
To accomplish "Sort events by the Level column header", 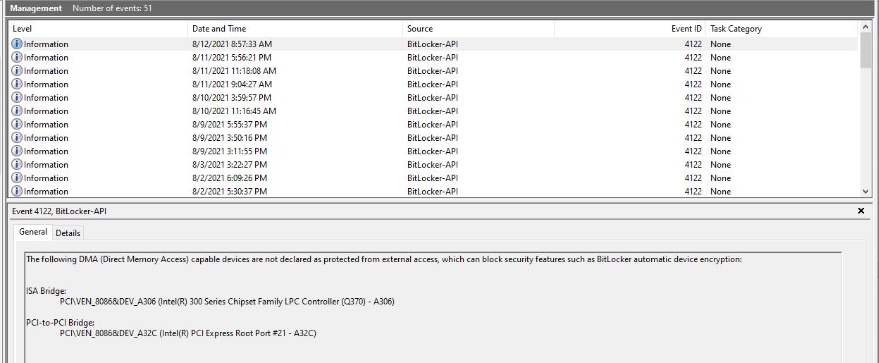I will (x=98, y=29).
